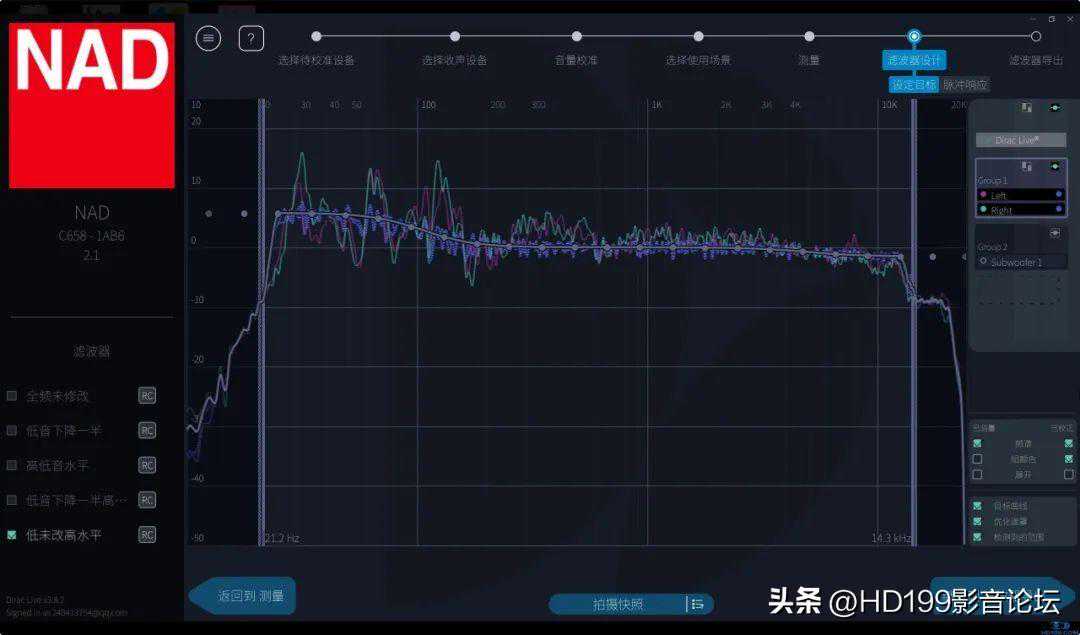Click RC icon next to 低音下降一半
The height and width of the screenshot is (635, 1080).
tap(147, 430)
